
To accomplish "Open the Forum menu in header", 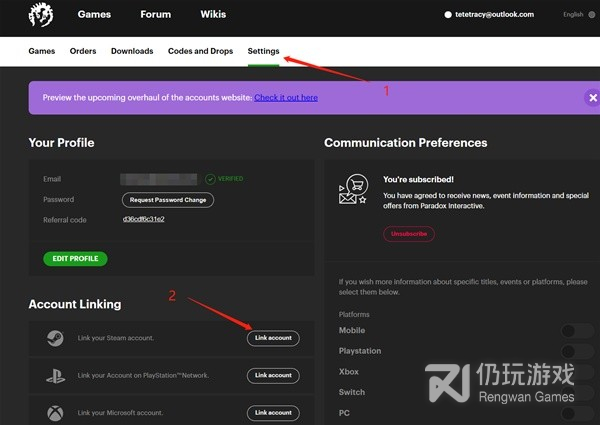I will (155, 15).
